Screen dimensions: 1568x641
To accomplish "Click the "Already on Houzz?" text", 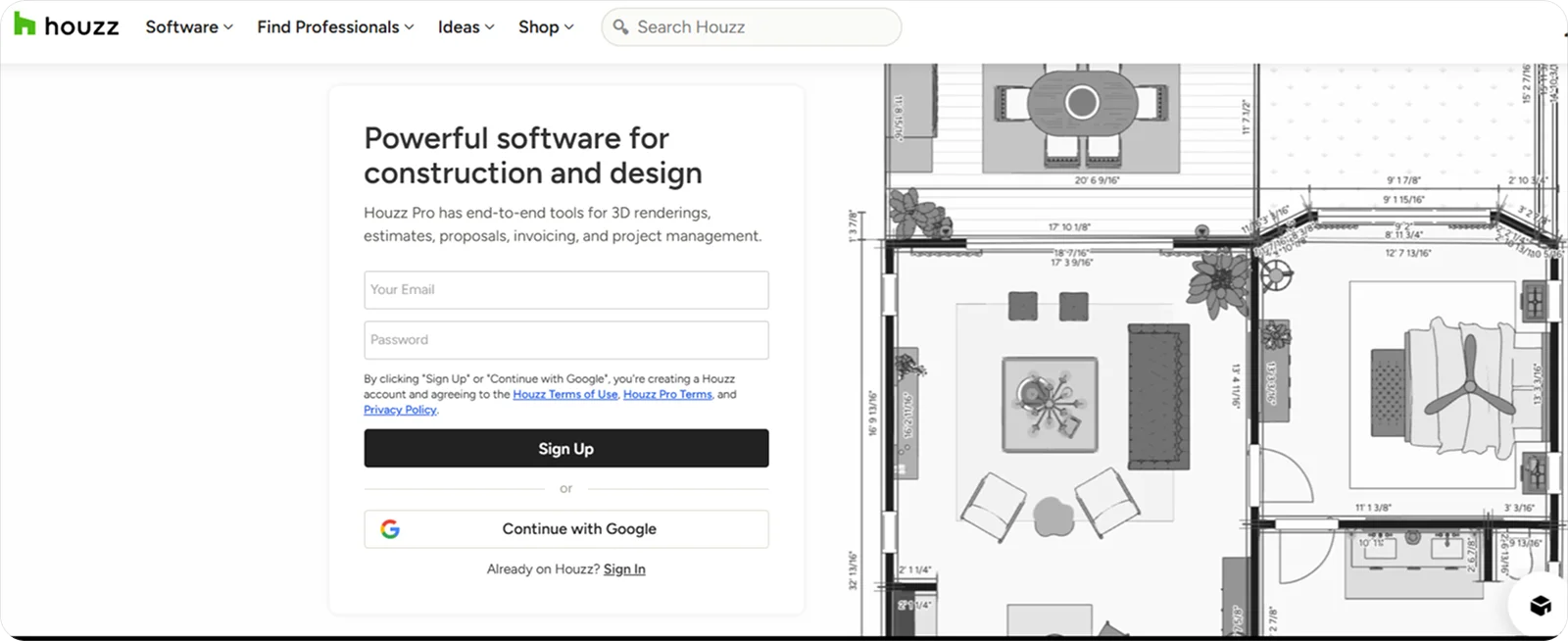I will point(543,568).
